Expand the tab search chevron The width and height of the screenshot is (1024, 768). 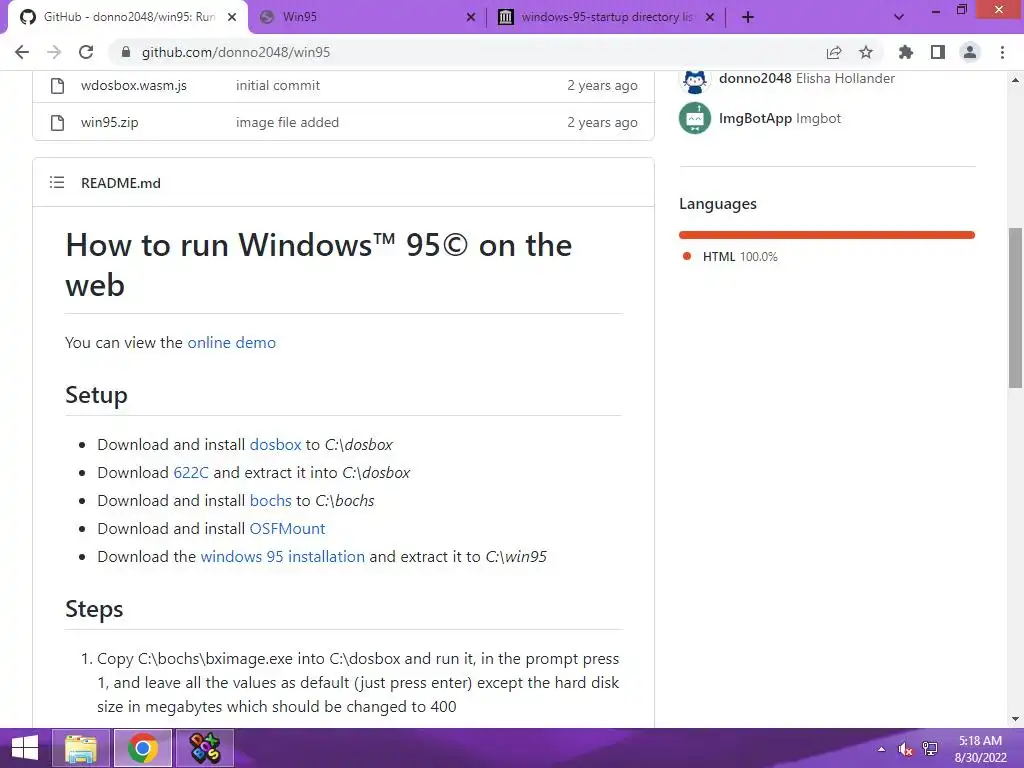point(899,17)
